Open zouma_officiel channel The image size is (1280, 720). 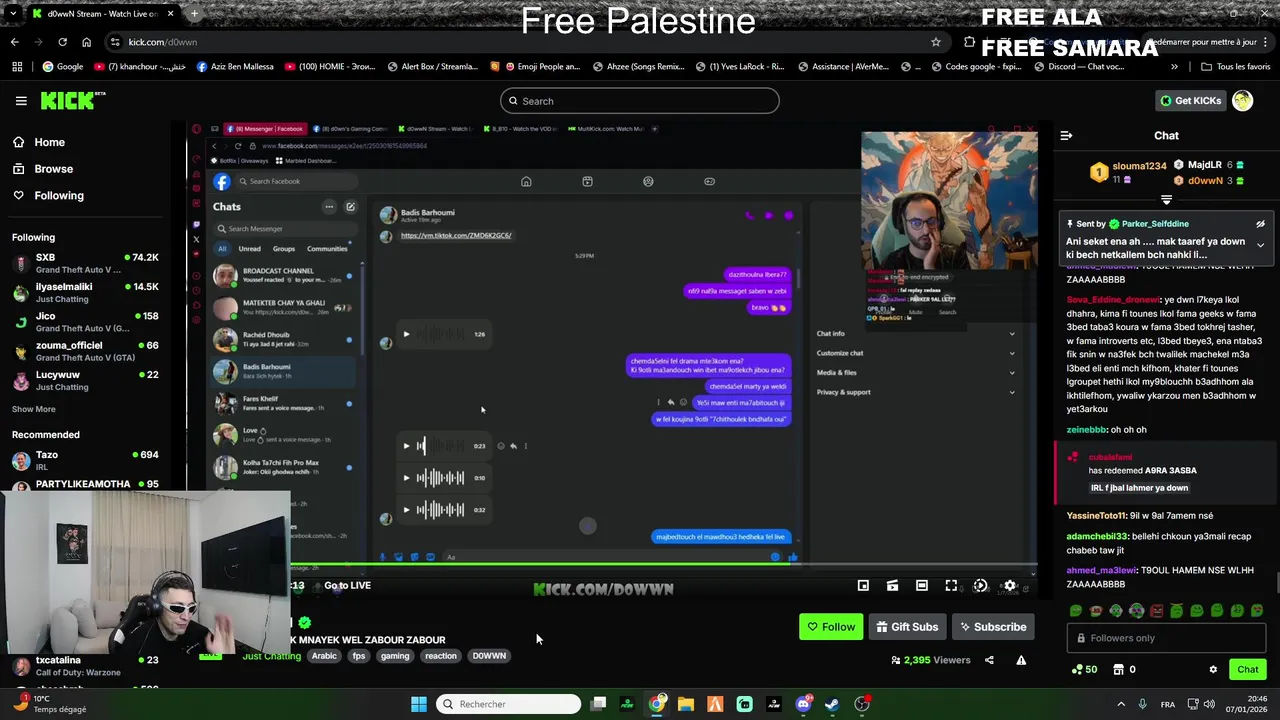[x=85, y=351]
